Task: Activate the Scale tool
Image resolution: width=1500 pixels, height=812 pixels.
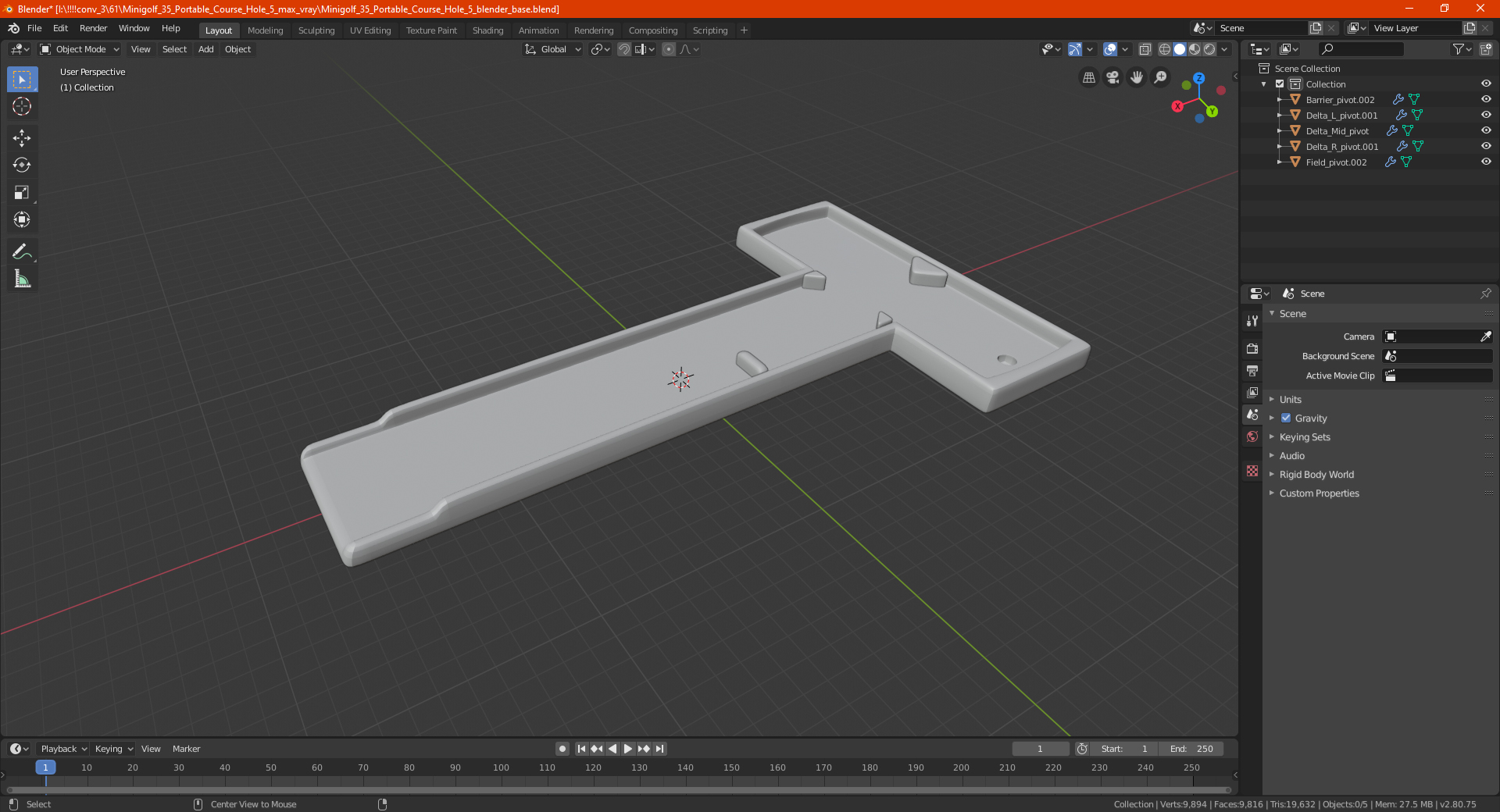Action: click(x=22, y=193)
